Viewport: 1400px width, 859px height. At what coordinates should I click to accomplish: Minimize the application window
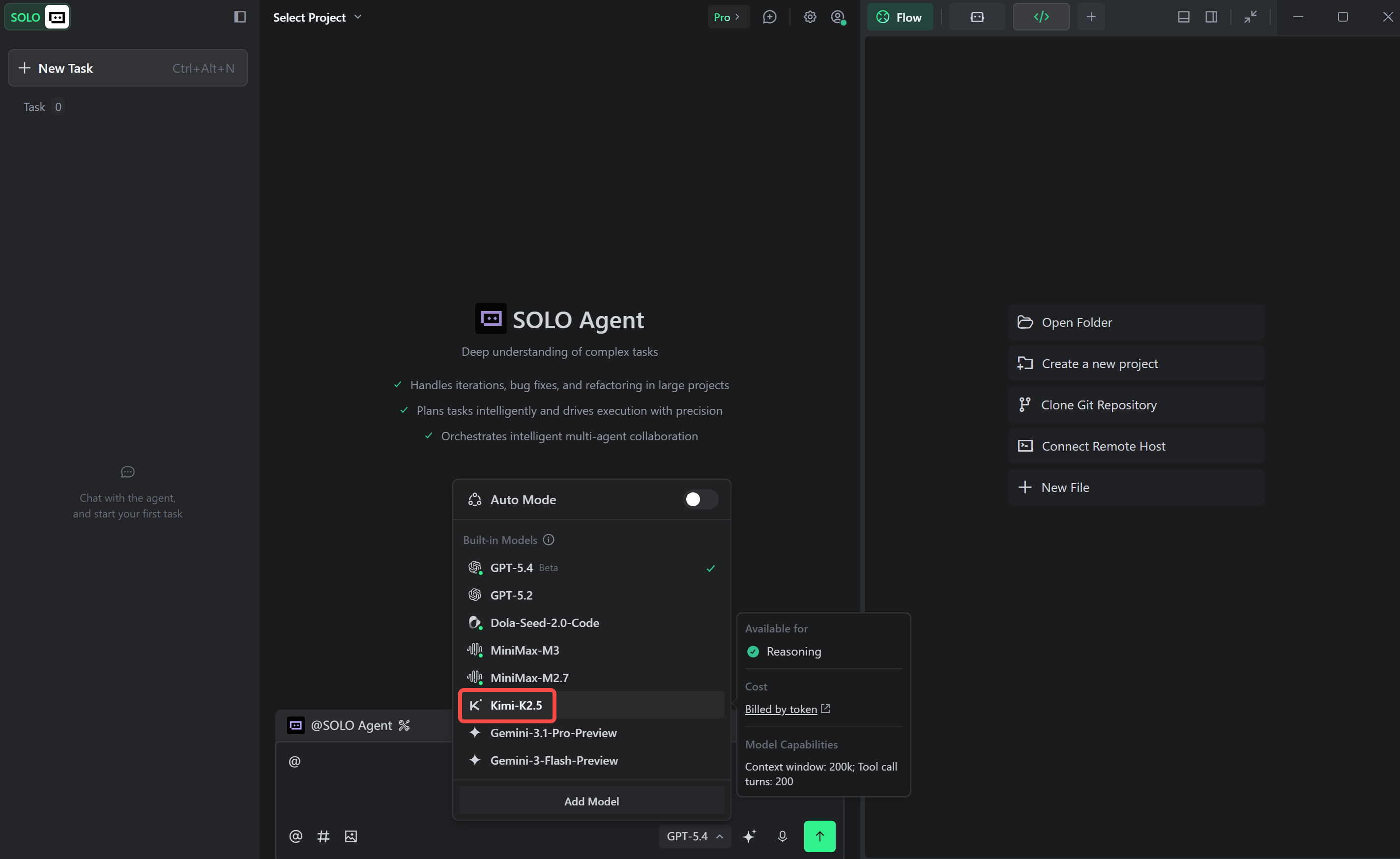click(1298, 17)
